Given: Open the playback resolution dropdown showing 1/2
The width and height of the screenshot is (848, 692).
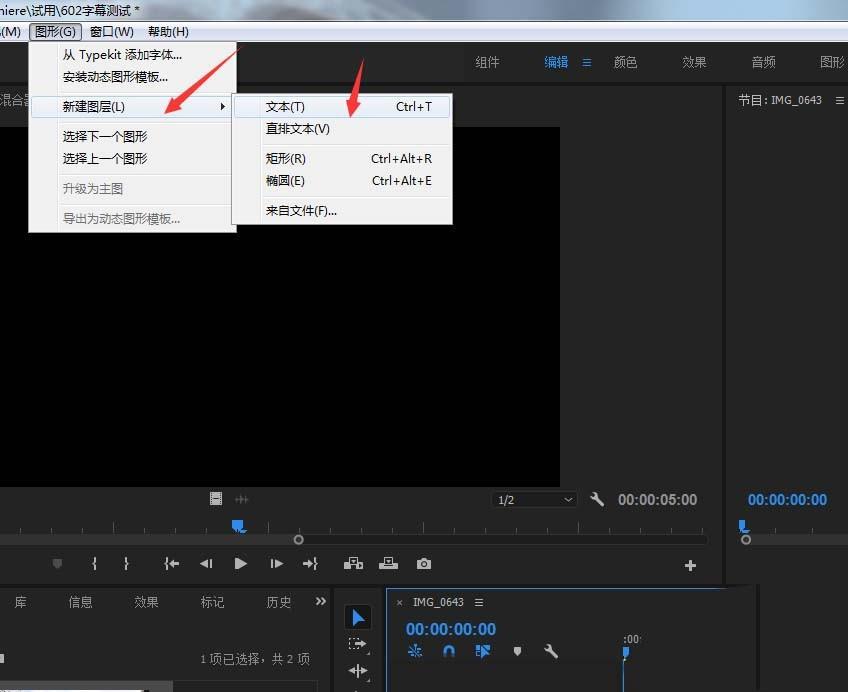Looking at the screenshot, I should coord(534,499).
